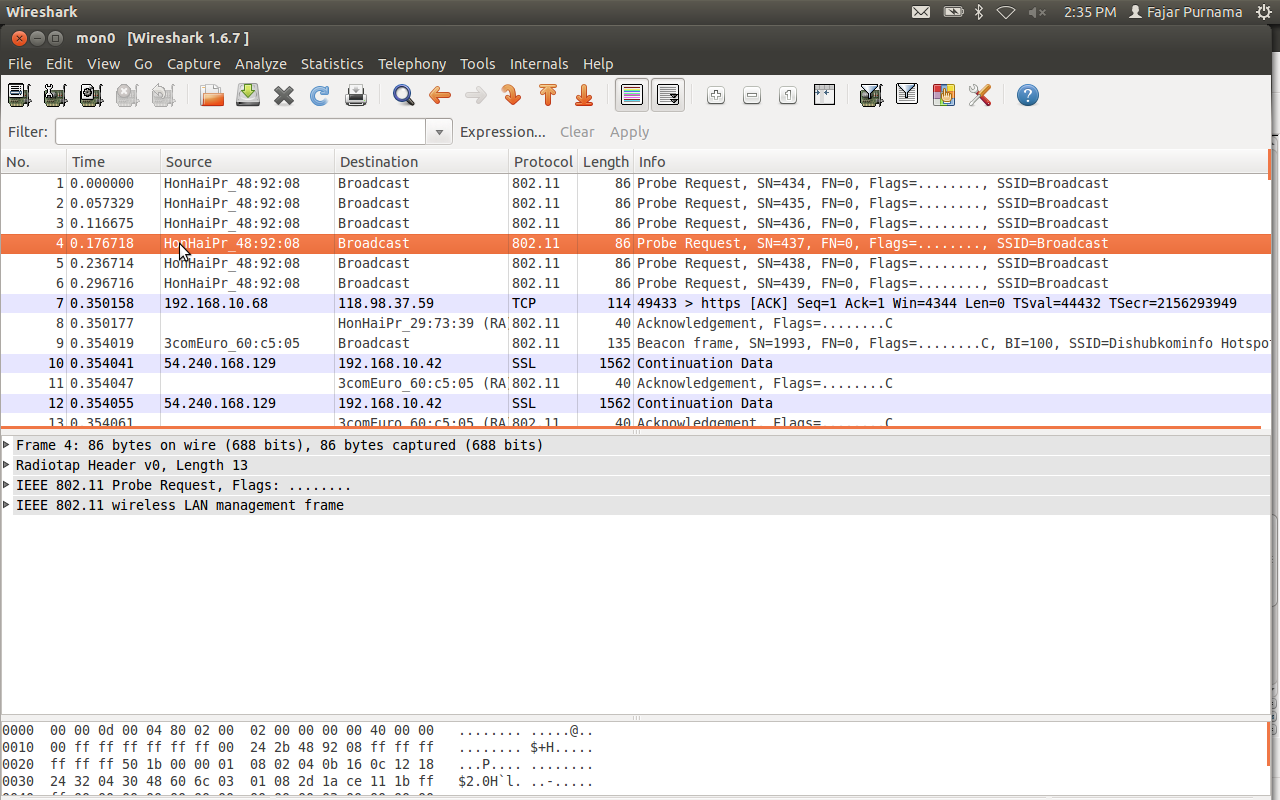This screenshot has width=1280, height=800.
Task: Expand IEEE 802.11 Probe Request section
Action: pos(7,485)
